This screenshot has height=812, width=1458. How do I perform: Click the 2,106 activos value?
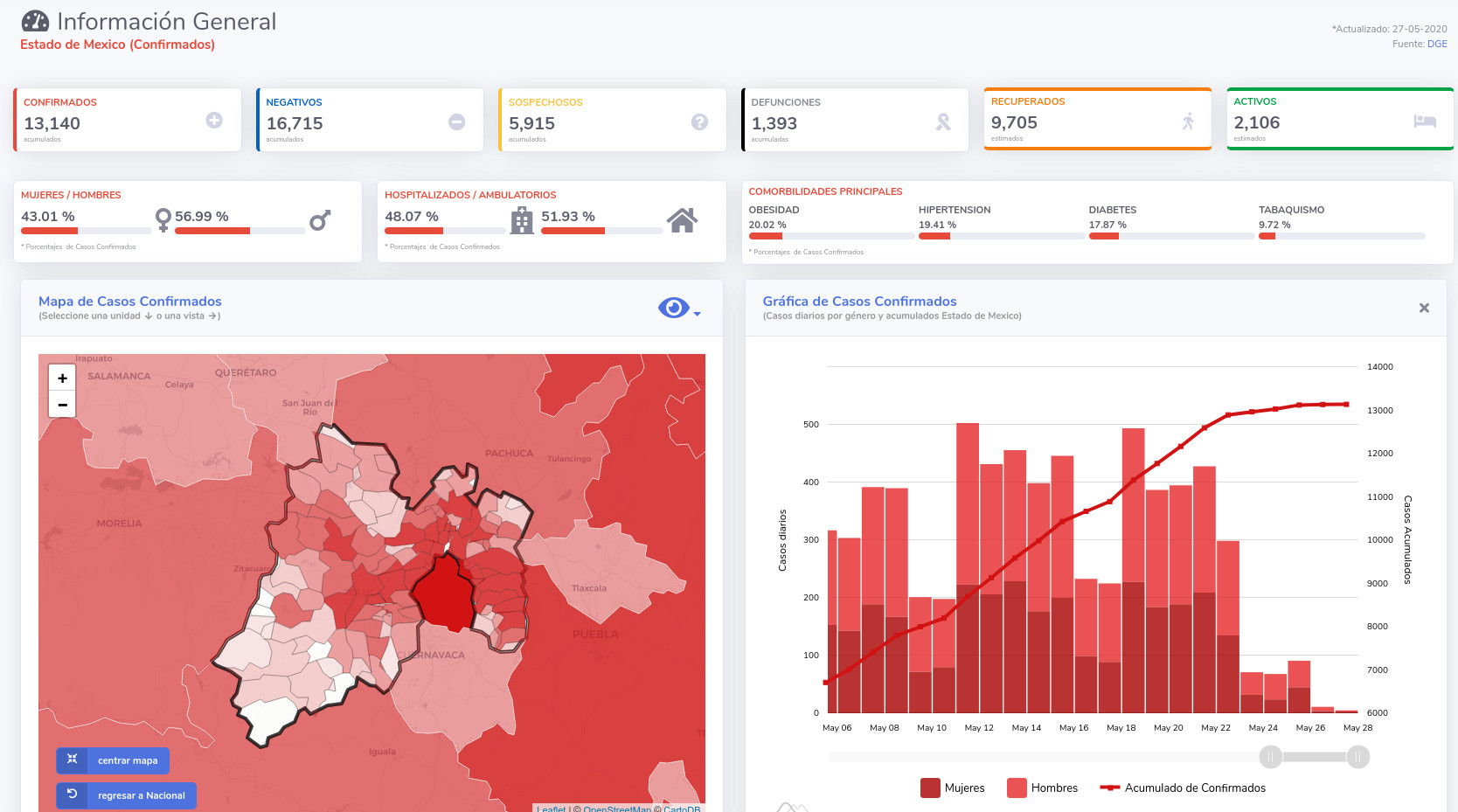(1257, 122)
